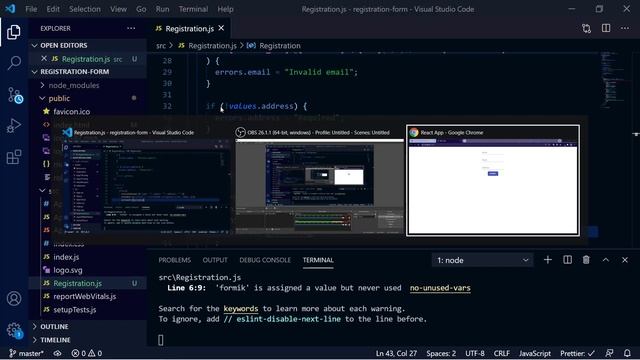Split the terminal panel
Image resolution: width=640 pixels, height=360 pixels.
click(567, 260)
